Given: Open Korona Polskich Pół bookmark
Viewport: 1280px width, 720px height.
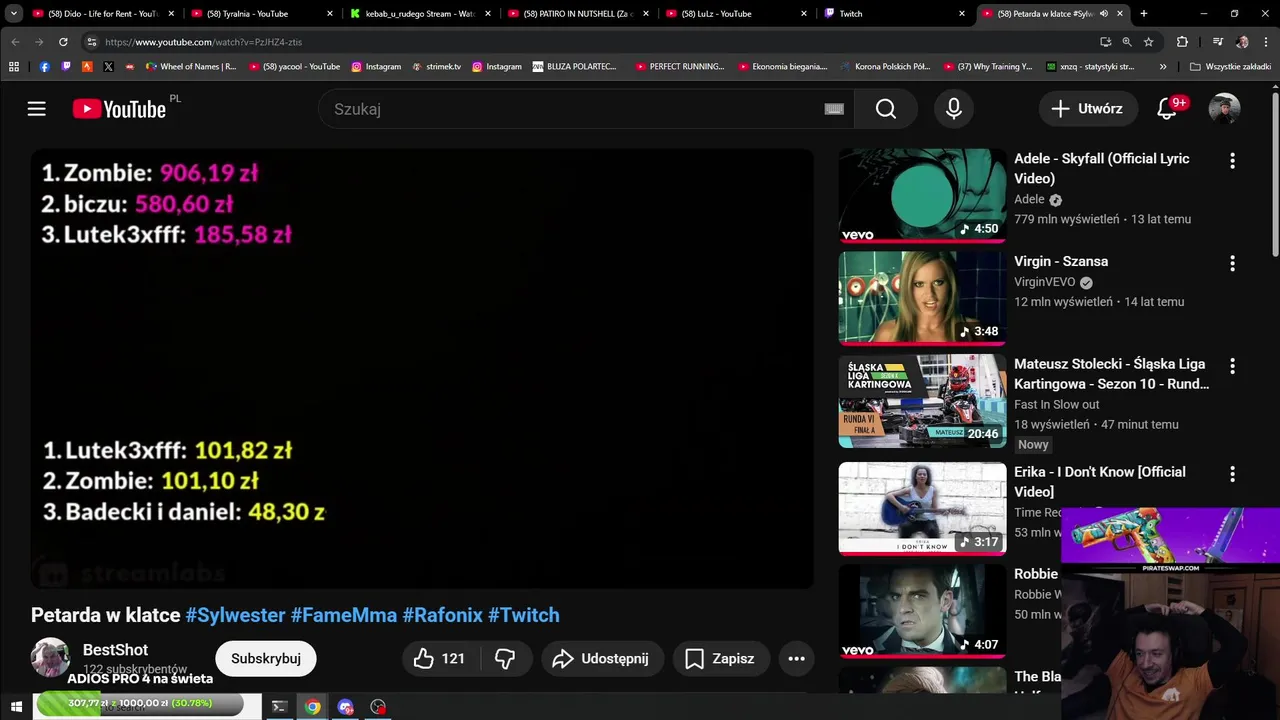Looking at the screenshot, I should click(886, 67).
